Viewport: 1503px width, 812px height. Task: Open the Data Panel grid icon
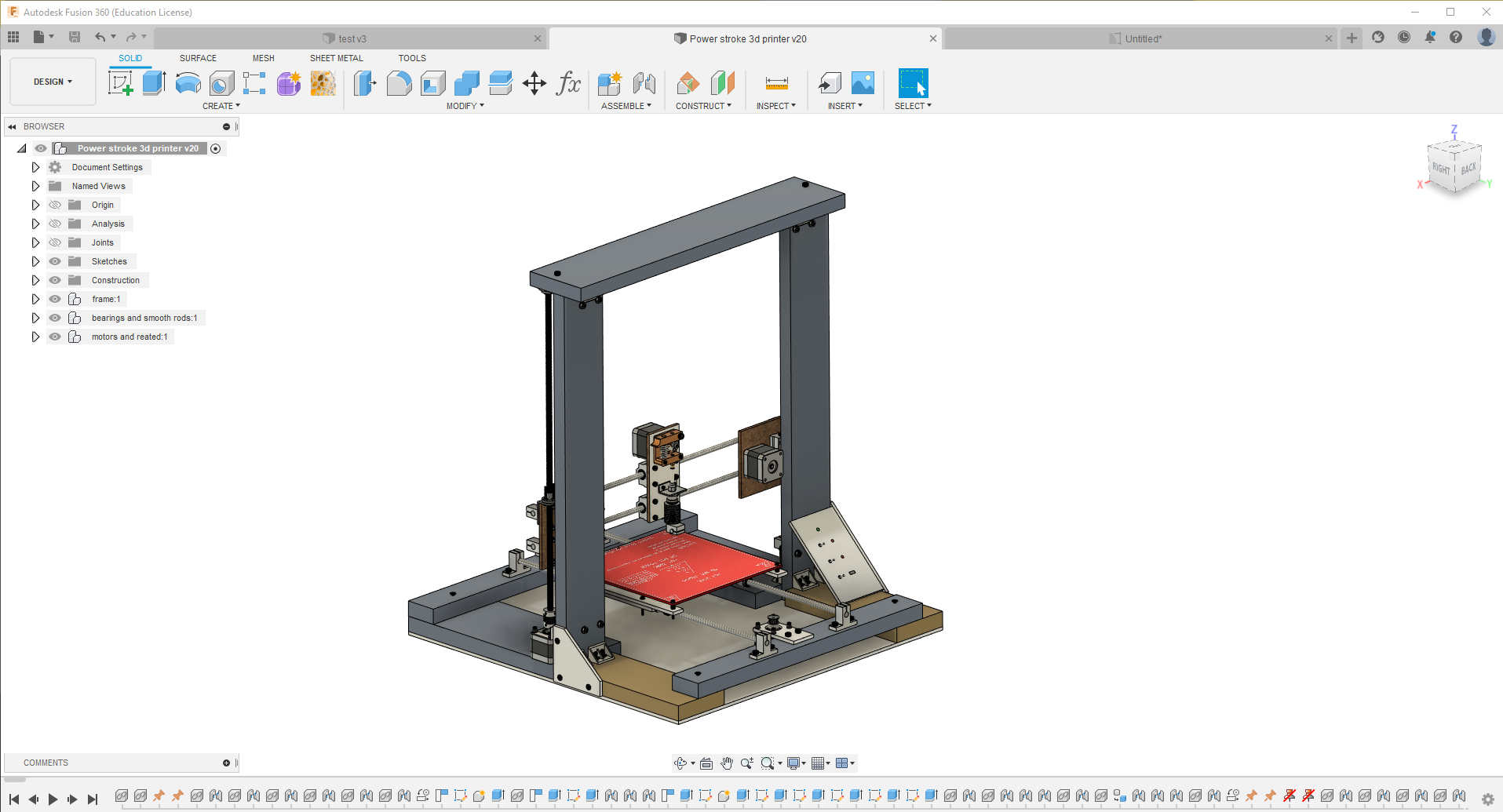[13, 37]
